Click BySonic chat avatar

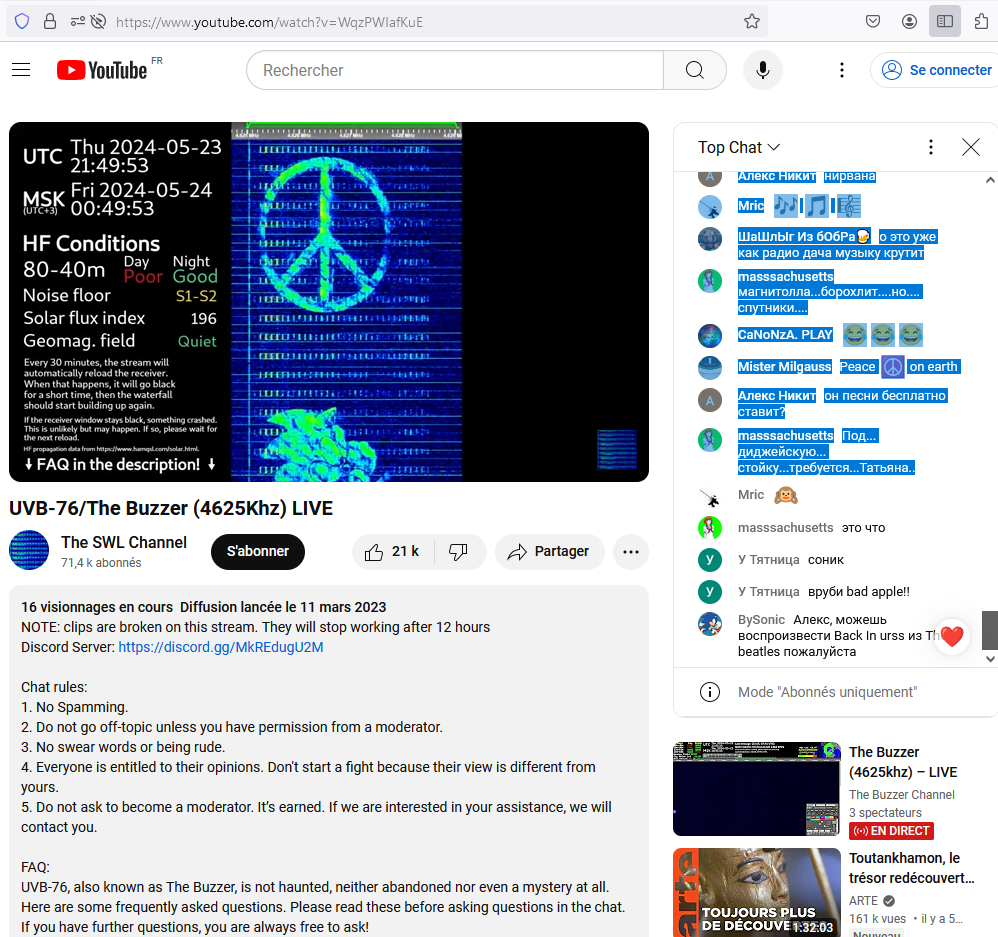pyautogui.click(x=710, y=624)
